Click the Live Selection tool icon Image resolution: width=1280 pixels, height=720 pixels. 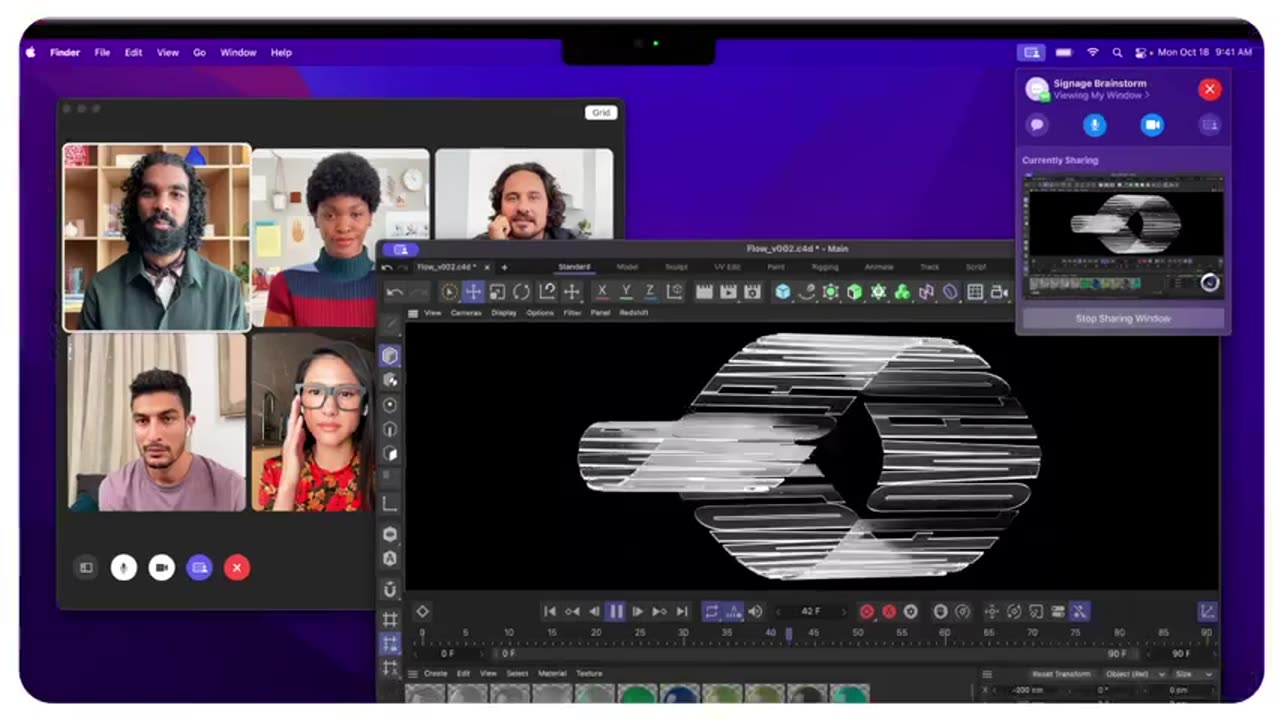click(449, 292)
